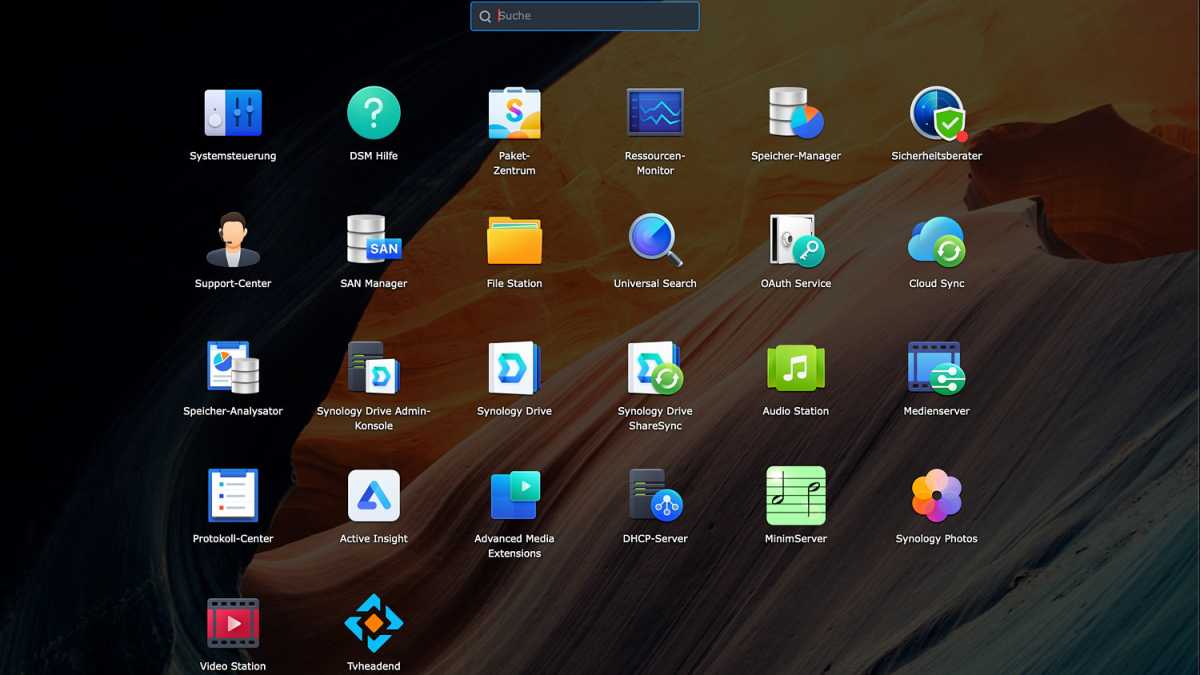
Task: Launch the Sicherheitsberater security advisor
Action: [x=937, y=113]
